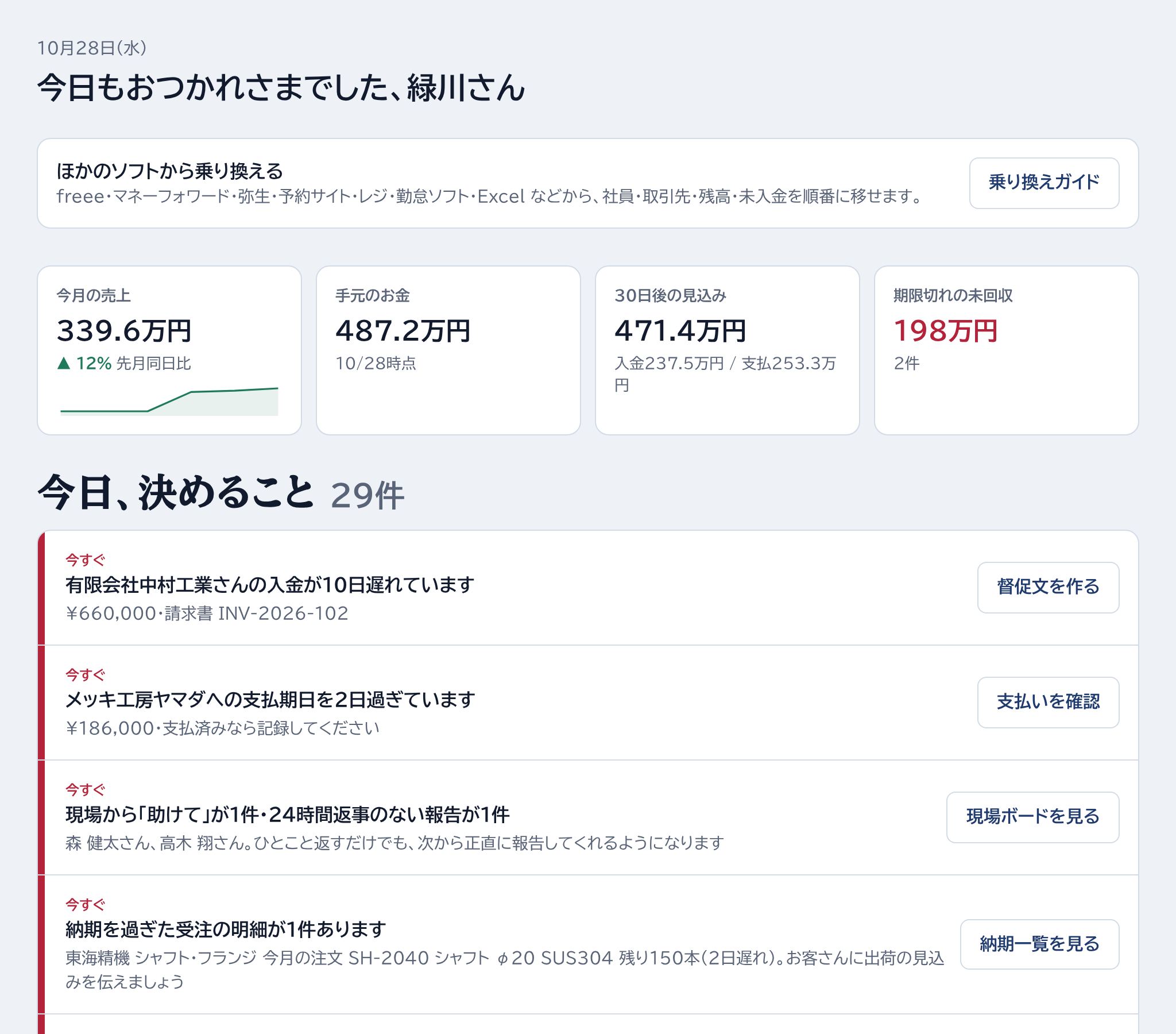Click the freee・マネーフォワード migration description
Image resolution: width=1176 pixels, height=1034 pixels.
click(489, 197)
